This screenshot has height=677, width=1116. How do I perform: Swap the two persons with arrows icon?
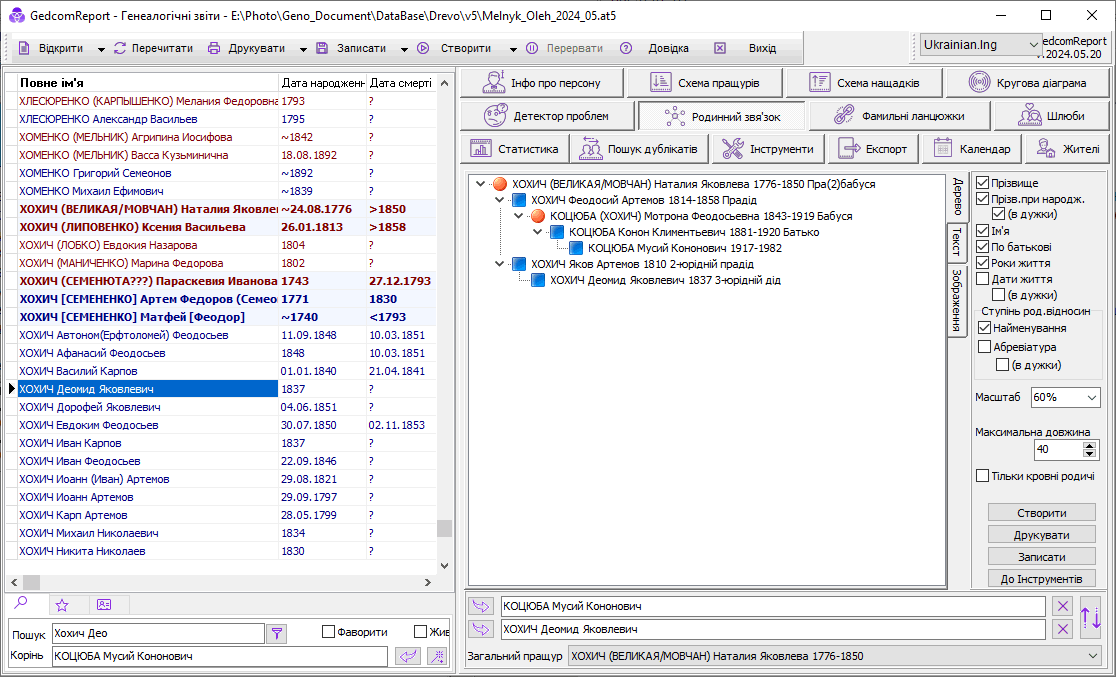[1091, 617]
